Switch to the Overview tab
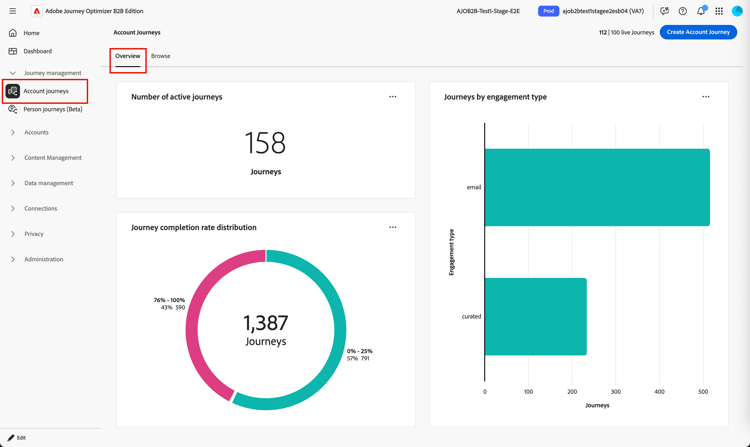The height and width of the screenshot is (447, 750). click(x=128, y=56)
